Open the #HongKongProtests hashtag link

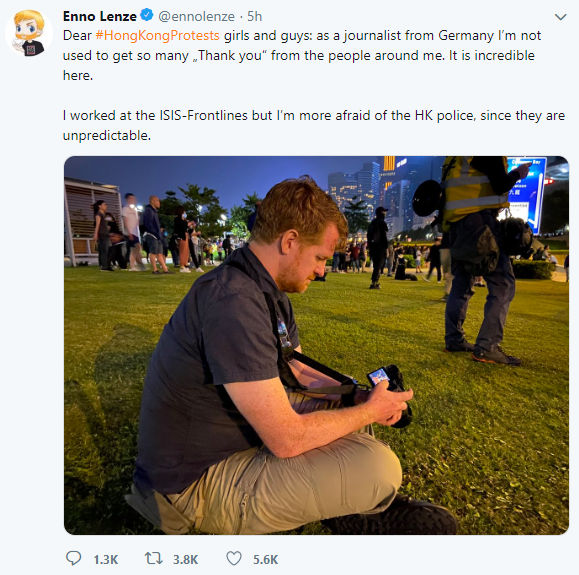pyautogui.click(x=157, y=36)
